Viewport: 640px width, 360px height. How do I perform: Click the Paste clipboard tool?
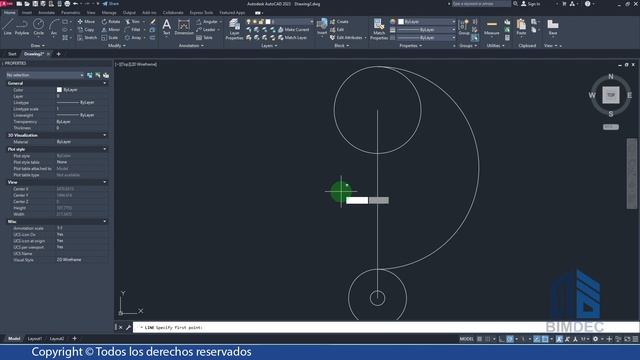tap(521, 27)
